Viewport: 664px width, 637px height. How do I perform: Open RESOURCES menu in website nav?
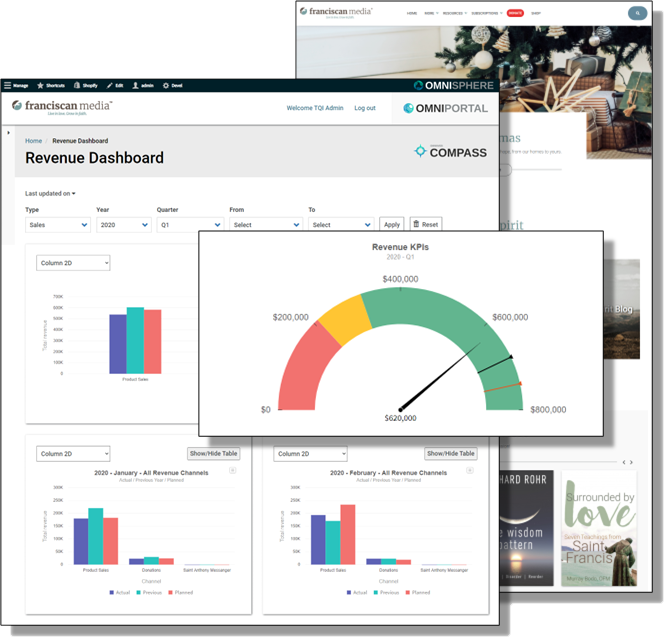pos(455,13)
